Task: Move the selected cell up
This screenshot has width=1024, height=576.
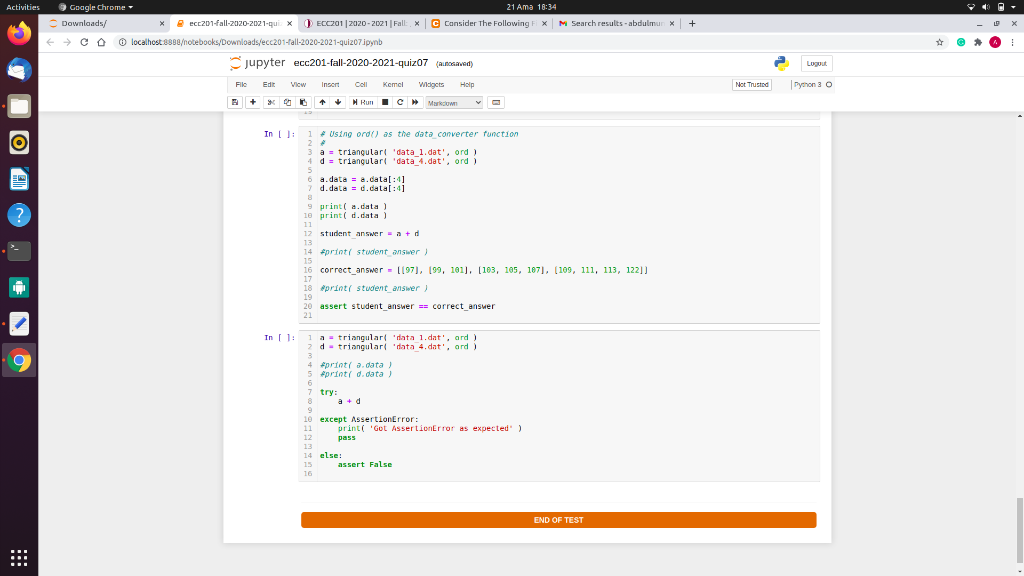Action: [x=320, y=102]
